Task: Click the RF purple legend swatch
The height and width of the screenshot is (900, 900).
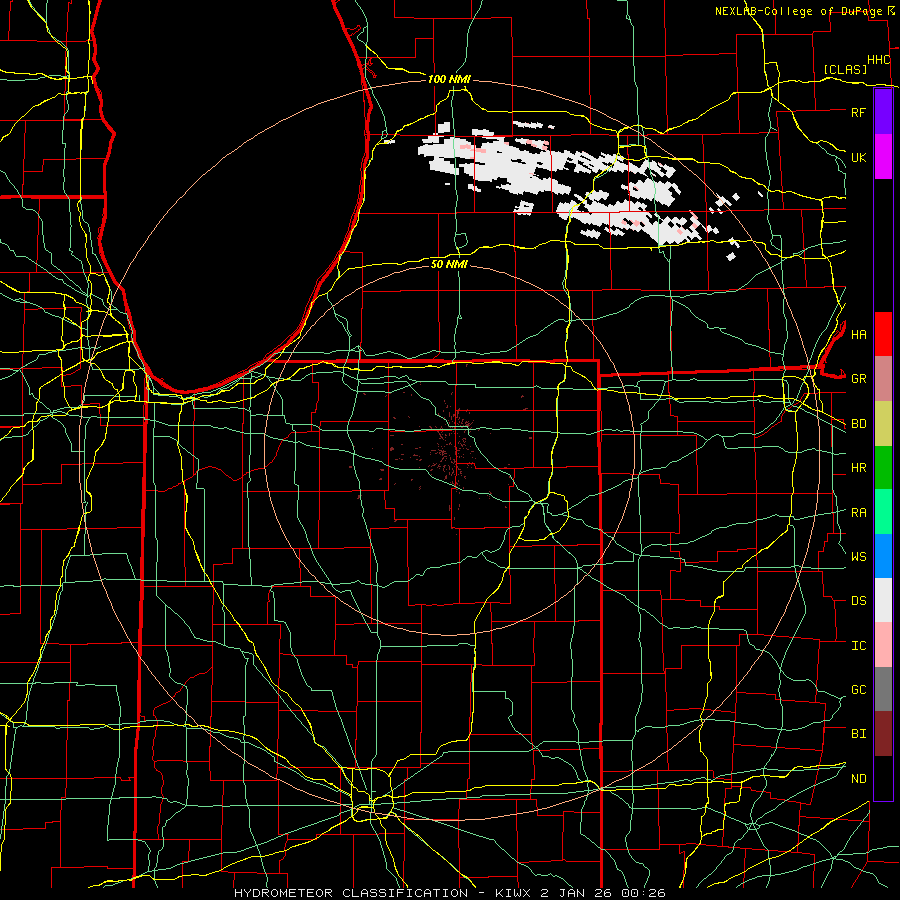Action: point(883,112)
